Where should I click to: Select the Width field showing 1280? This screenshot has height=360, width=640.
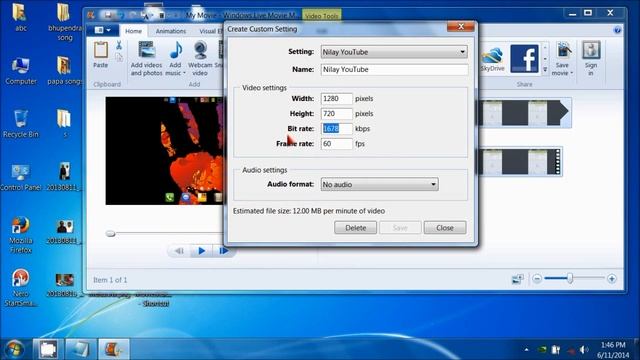click(336, 98)
